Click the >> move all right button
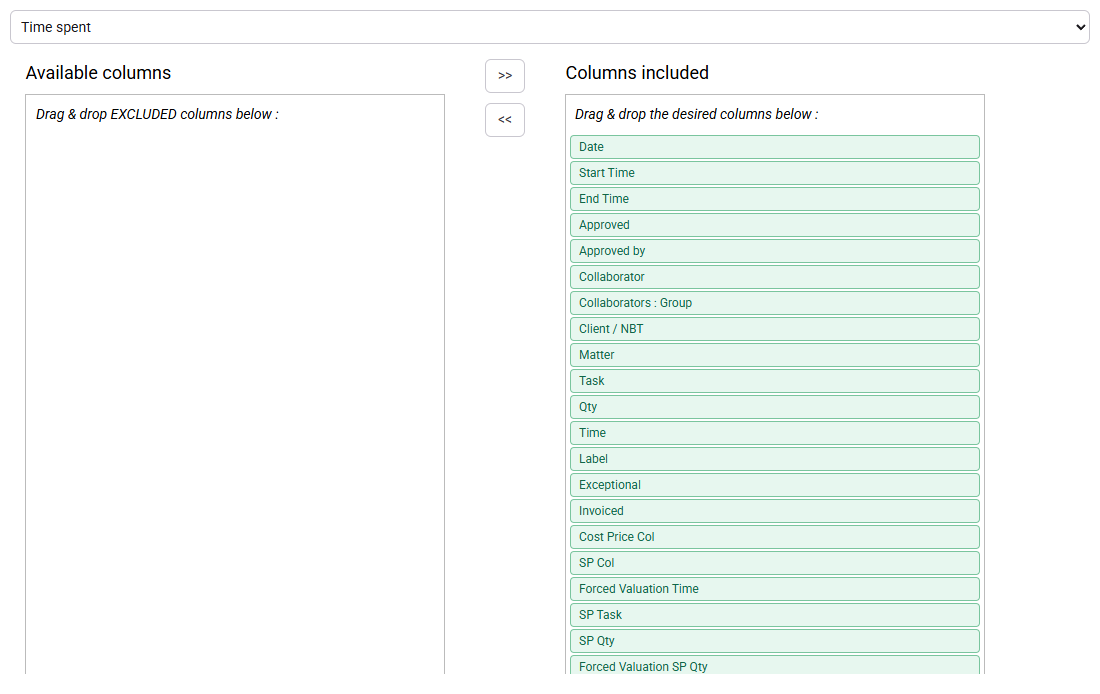The width and height of the screenshot is (1100, 694). coord(504,76)
